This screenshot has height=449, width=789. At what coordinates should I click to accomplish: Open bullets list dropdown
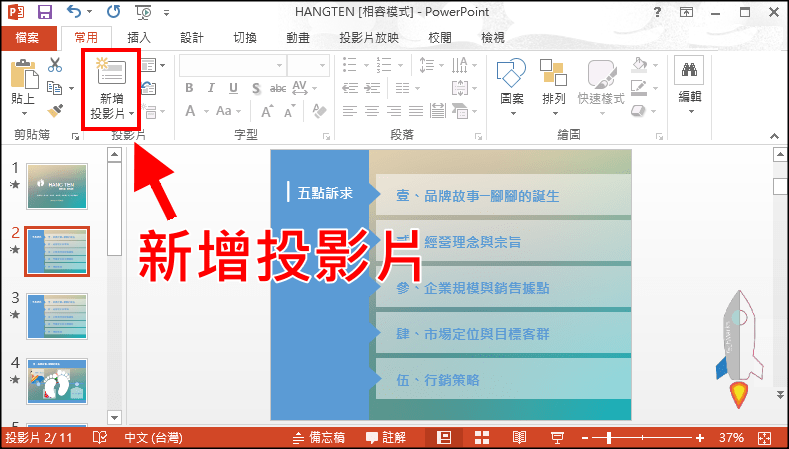pos(365,65)
